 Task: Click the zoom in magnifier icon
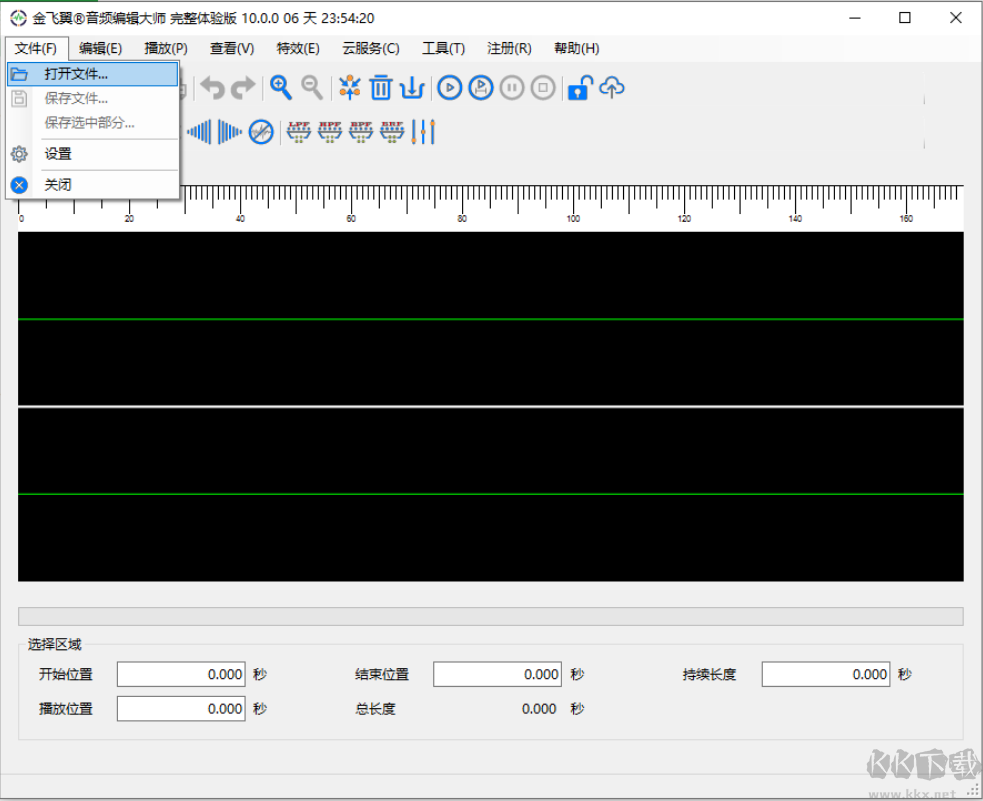(x=281, y=88)
